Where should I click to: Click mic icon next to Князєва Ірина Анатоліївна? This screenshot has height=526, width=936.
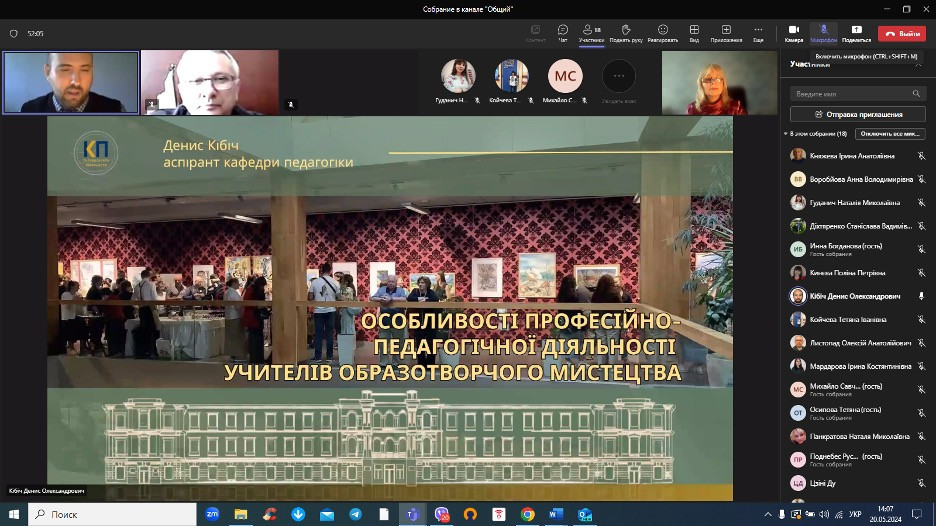tap(921, 156)
